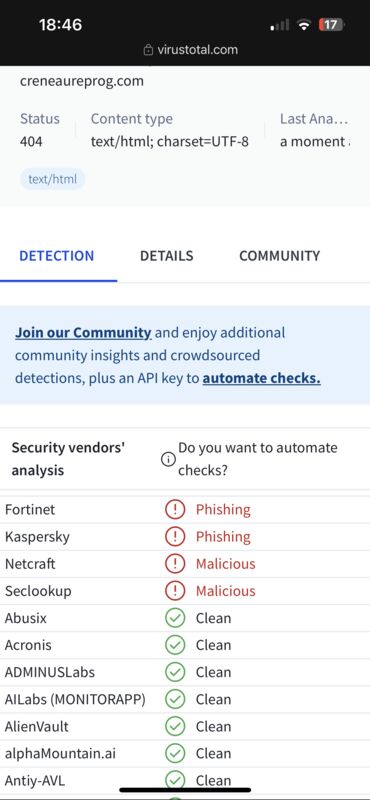Tap the lock icon beside virustotal.com
The image size is (370, 800).
click(149, 50)
